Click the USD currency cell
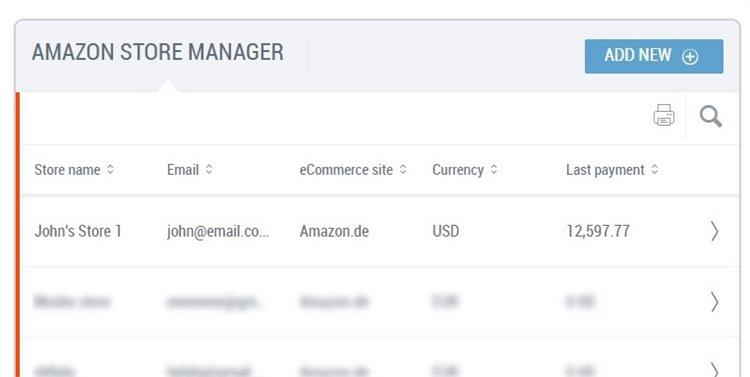The image size is (750, 377). pos(446,232)
